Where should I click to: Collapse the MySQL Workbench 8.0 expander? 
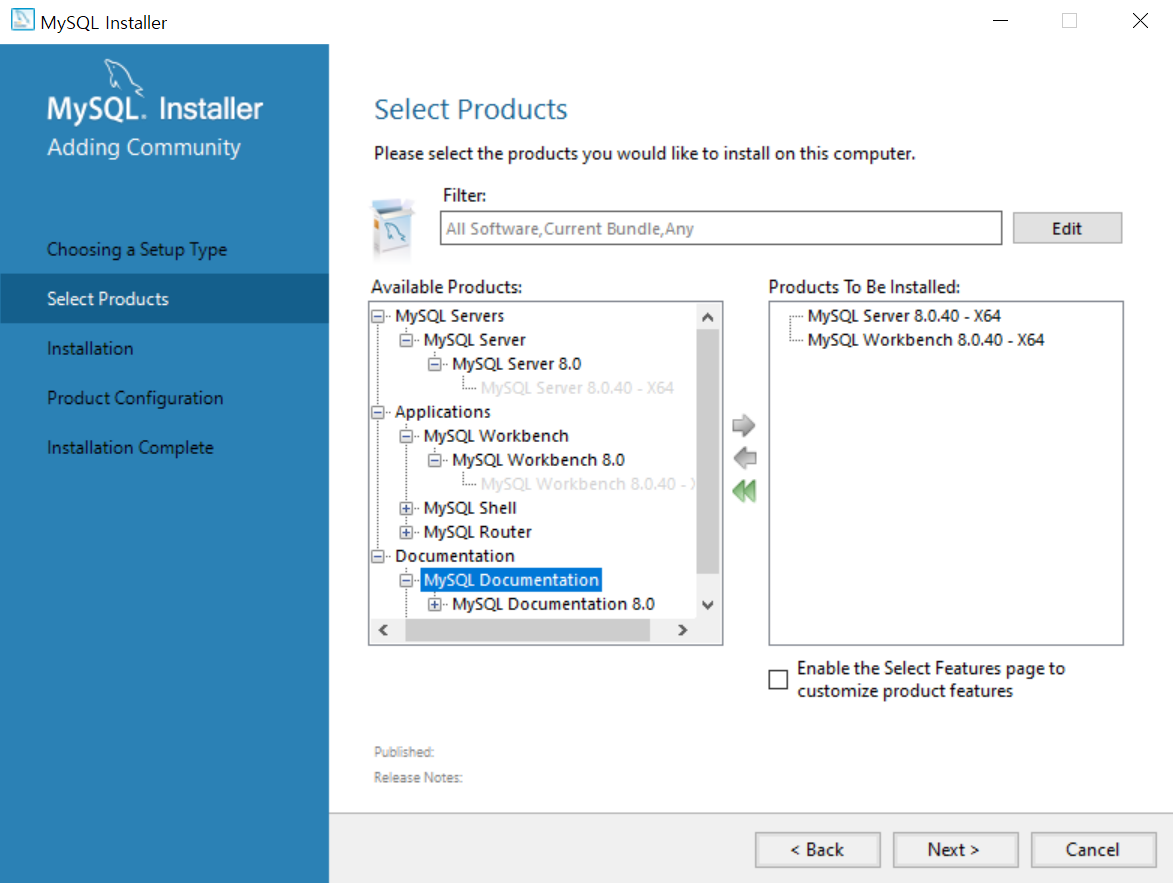[x=435, y=460]
